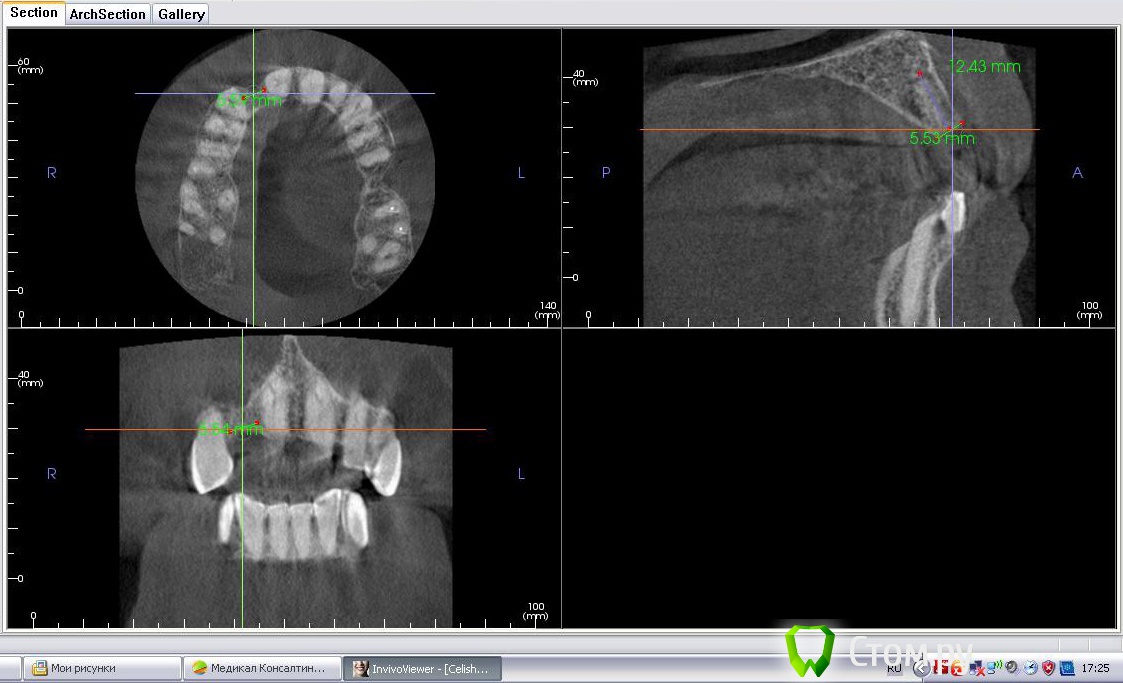Open the Gallery tab

[x=181, y=14]
